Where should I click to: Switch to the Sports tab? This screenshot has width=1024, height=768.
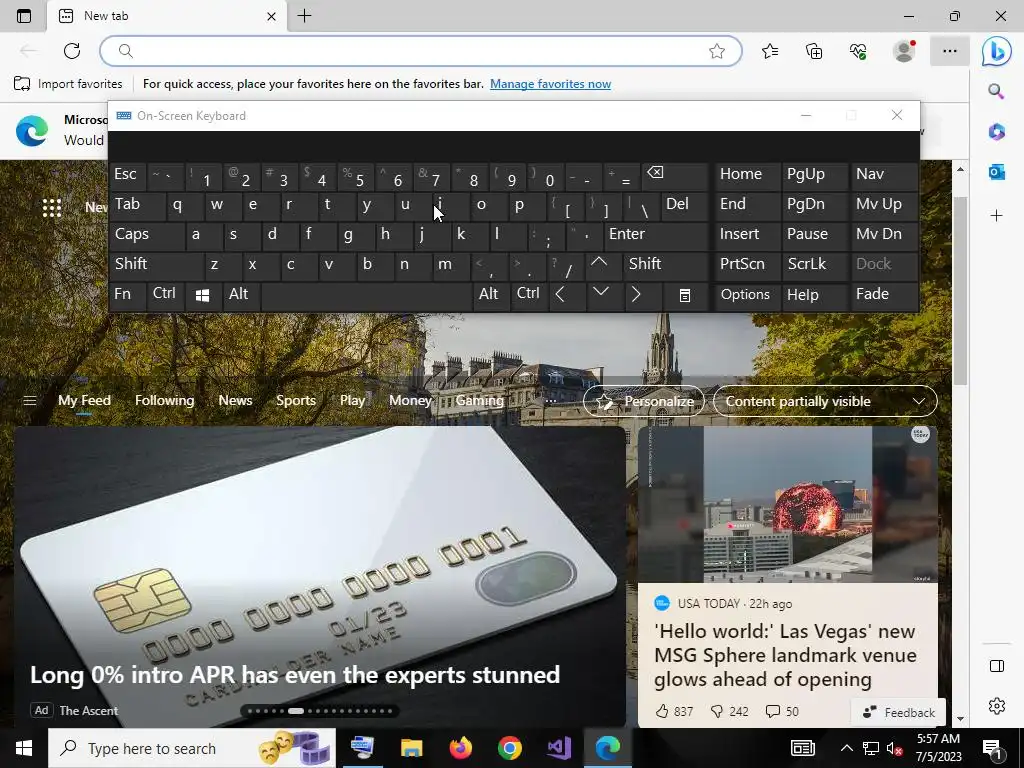(296, 400)
